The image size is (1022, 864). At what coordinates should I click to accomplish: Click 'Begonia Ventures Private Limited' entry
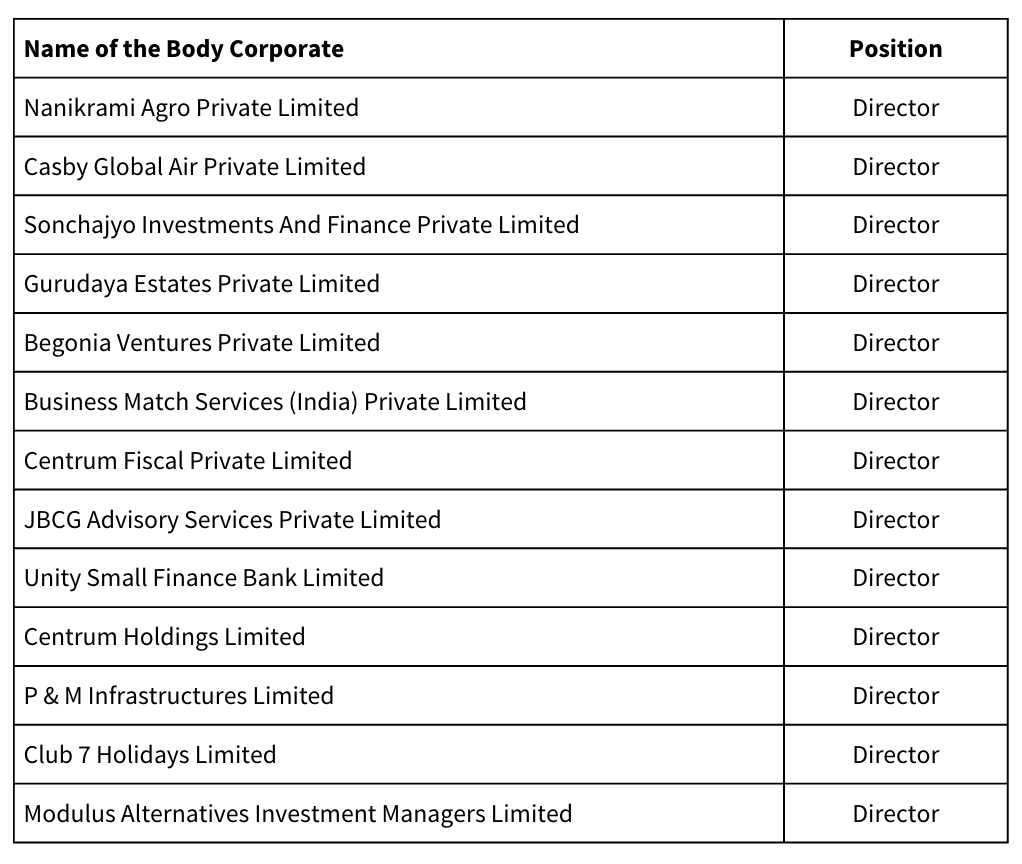tap(202, 343)
